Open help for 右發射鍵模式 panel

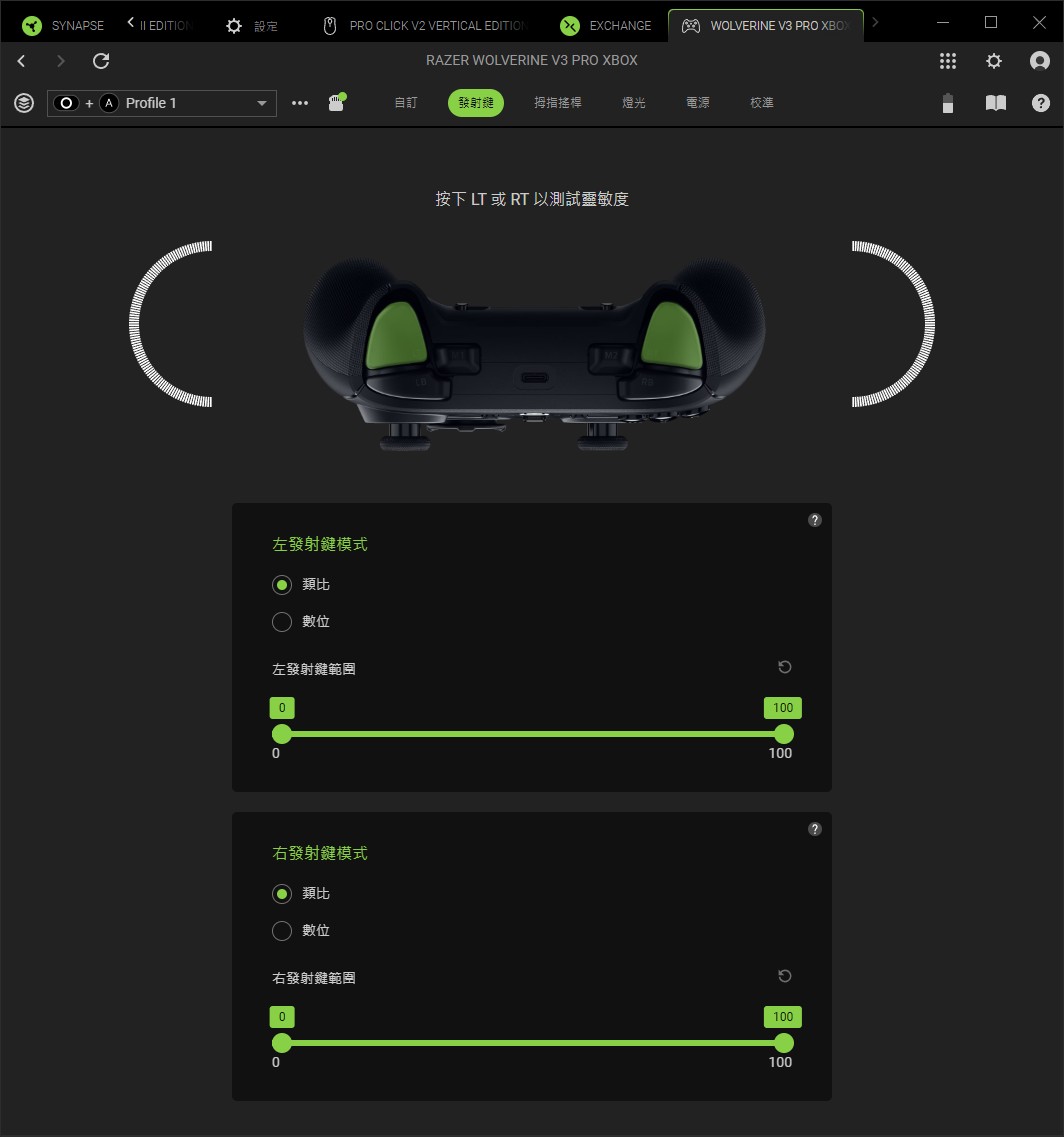[815, 829]
